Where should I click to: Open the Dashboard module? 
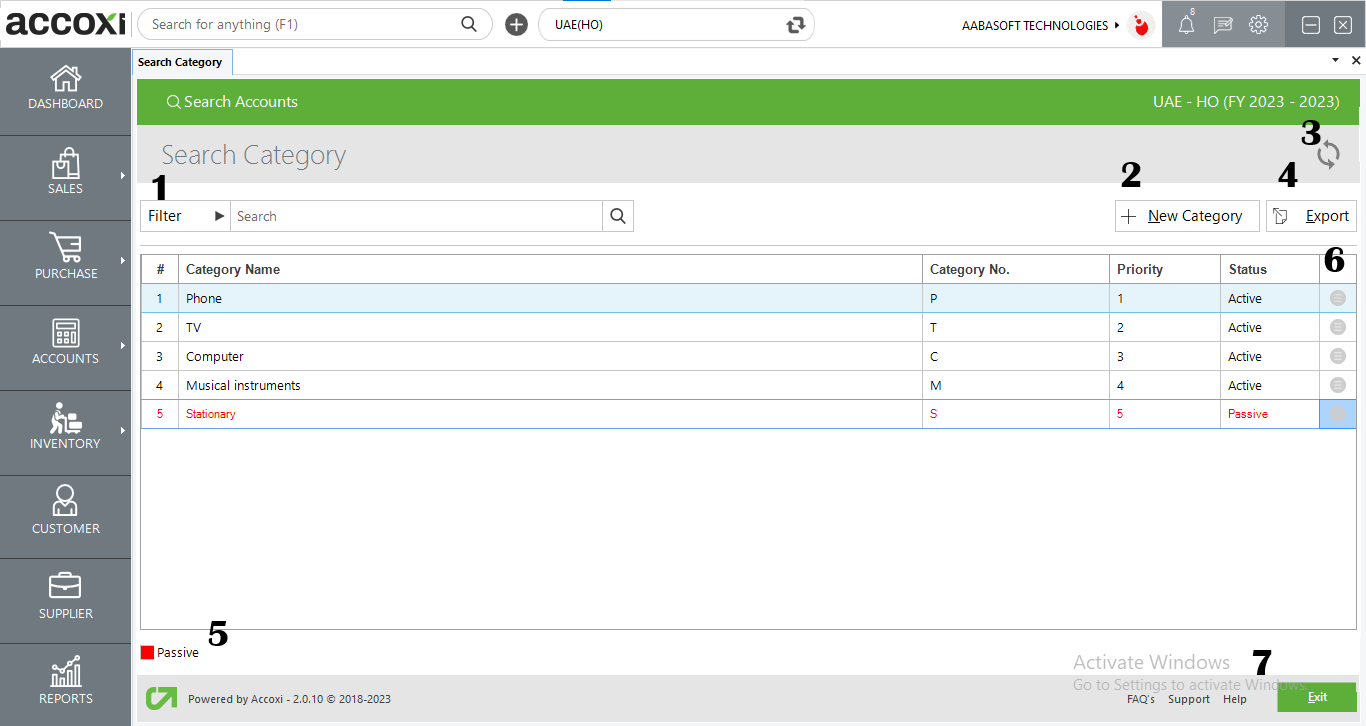click(65, 90)
